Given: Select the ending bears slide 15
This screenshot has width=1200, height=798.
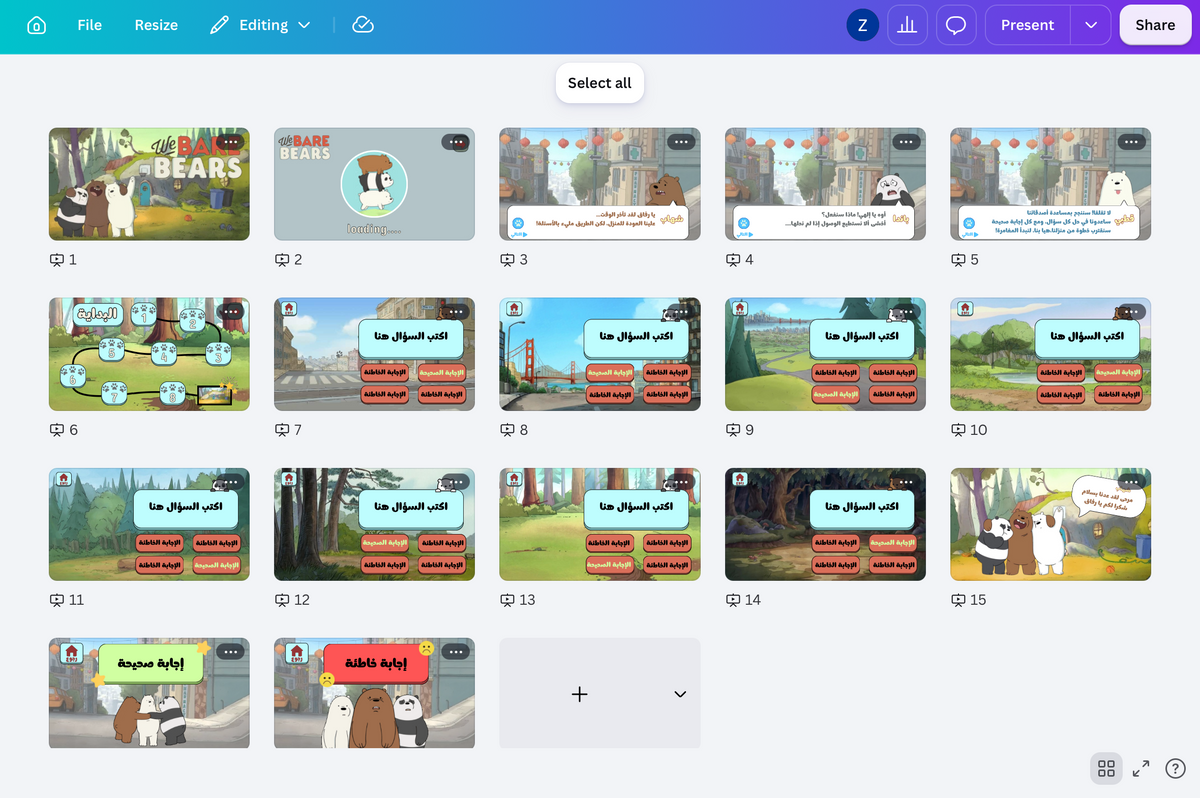Looking at the screenshot, I should tap(1051, 524).
